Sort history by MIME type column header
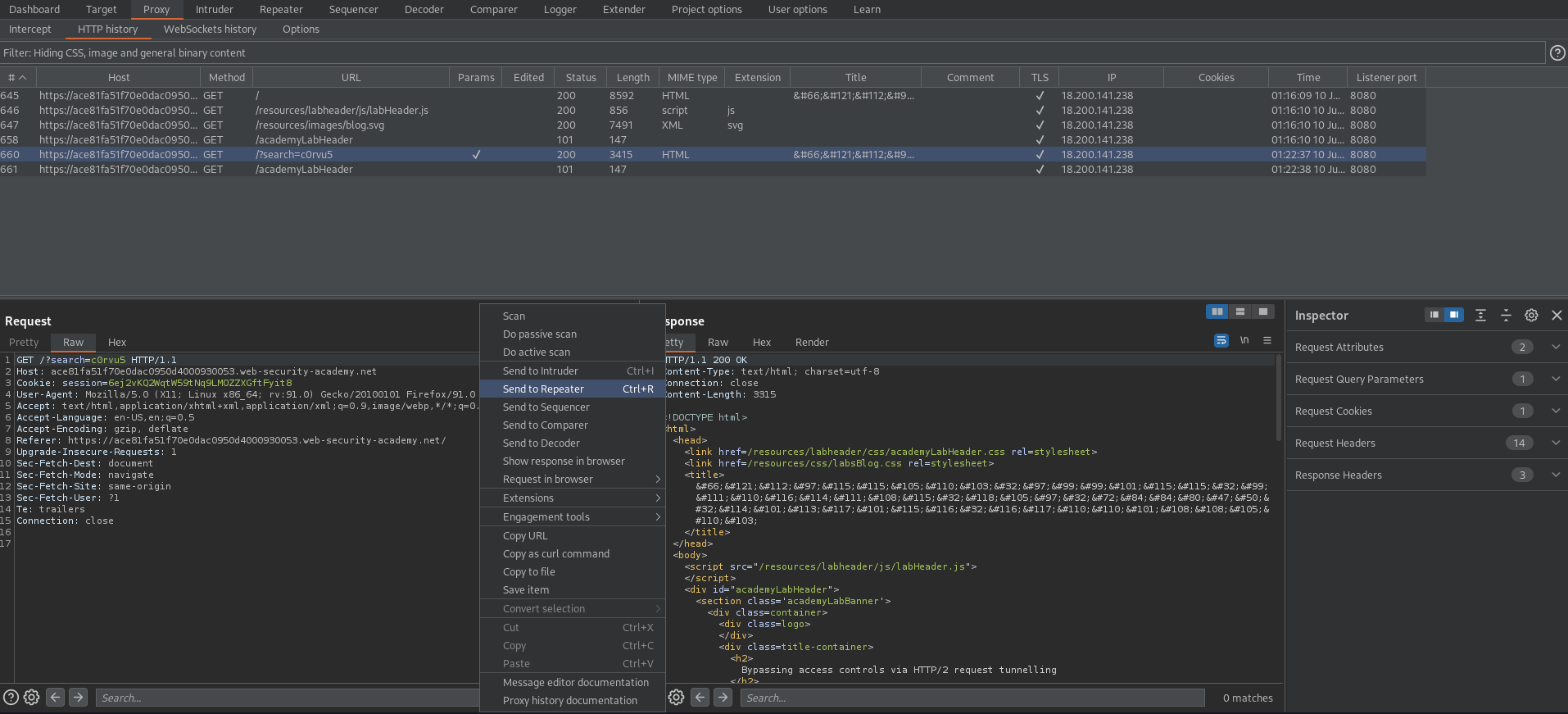1568x714 pixels. (692, 78)
